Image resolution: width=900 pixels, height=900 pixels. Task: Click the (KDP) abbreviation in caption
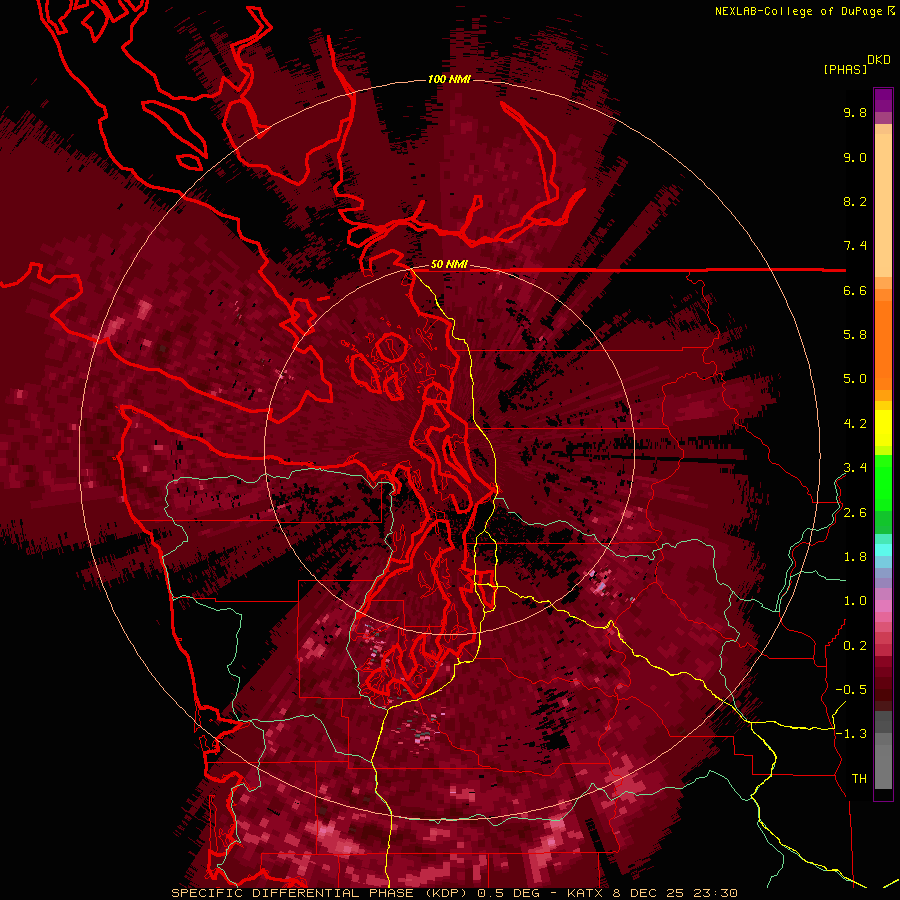click(444, 893)
